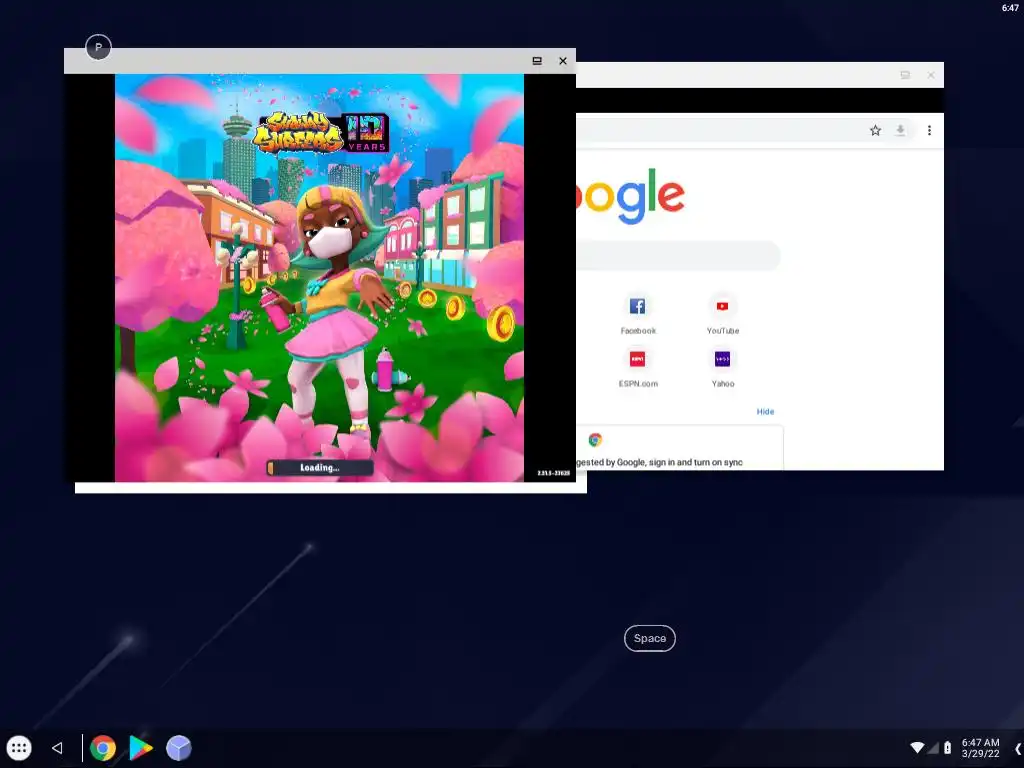
Task: Click the Facebook label text
Action: pyautogui.click(x=638, y=331)
